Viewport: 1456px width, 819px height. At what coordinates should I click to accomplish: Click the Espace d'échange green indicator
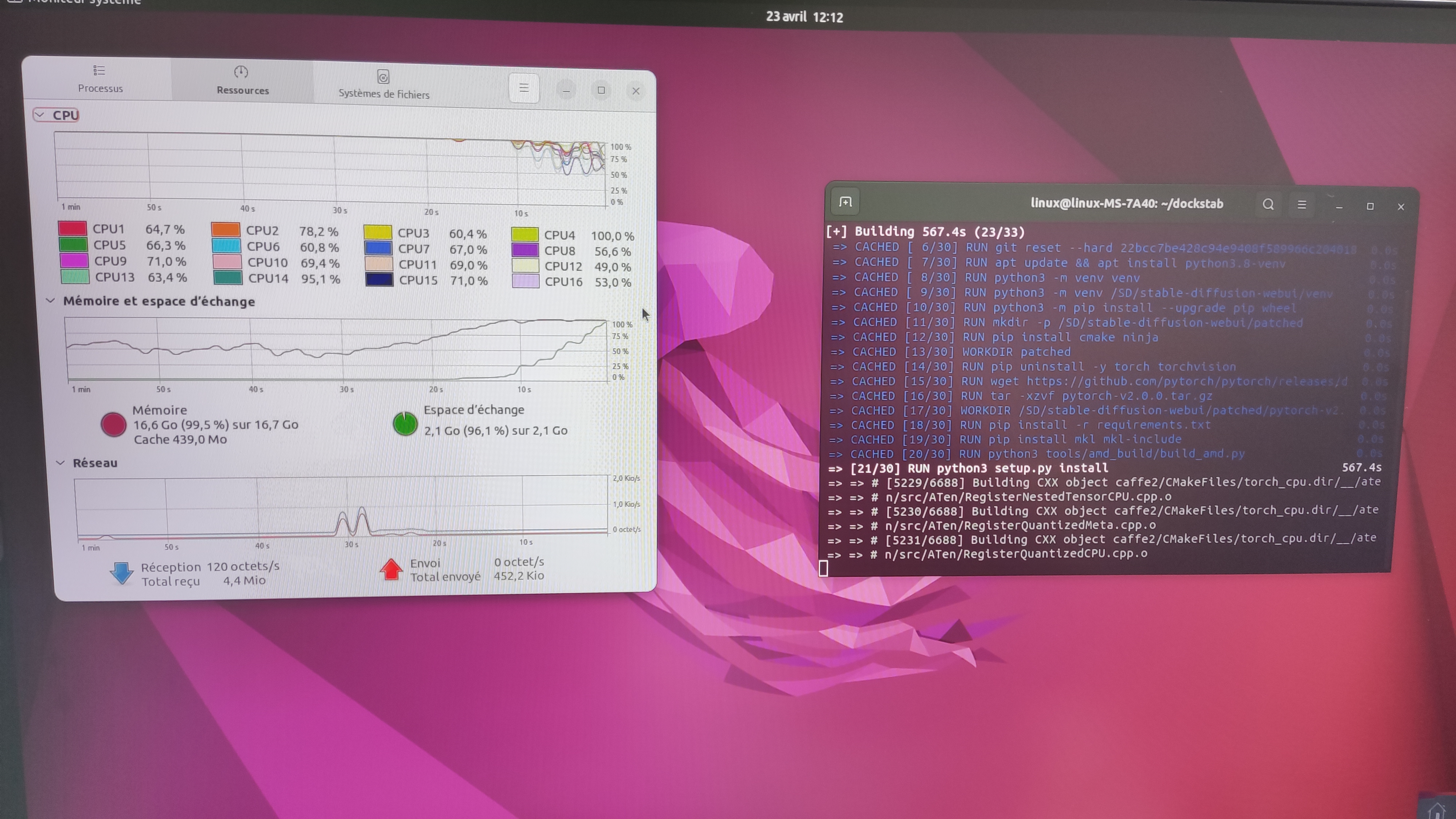405,424
